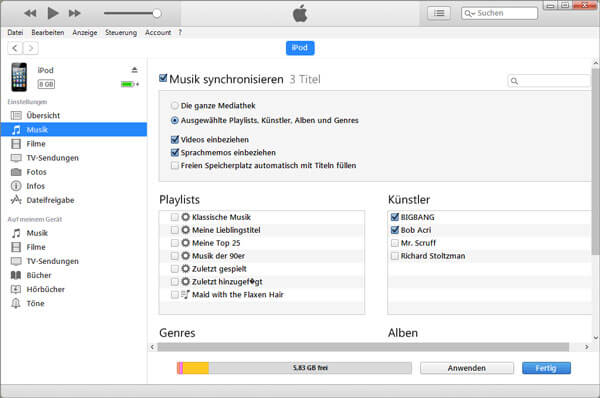Open the Datei menu

tap(15, 33)
